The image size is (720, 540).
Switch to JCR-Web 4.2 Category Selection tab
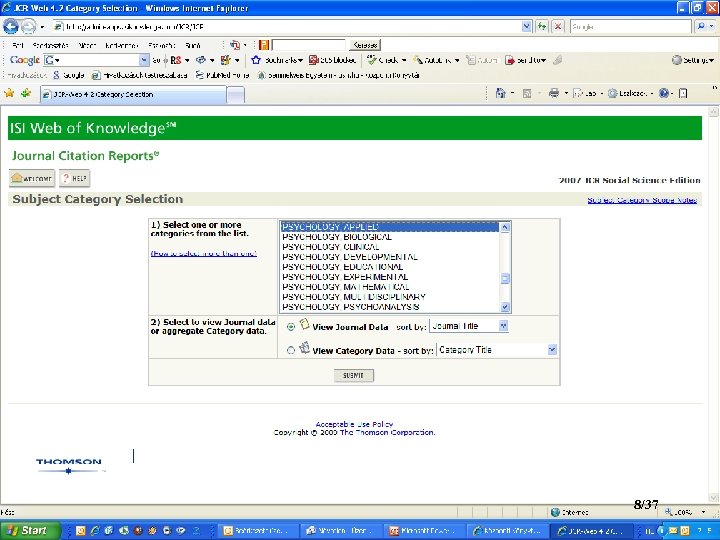coord(133,94)
